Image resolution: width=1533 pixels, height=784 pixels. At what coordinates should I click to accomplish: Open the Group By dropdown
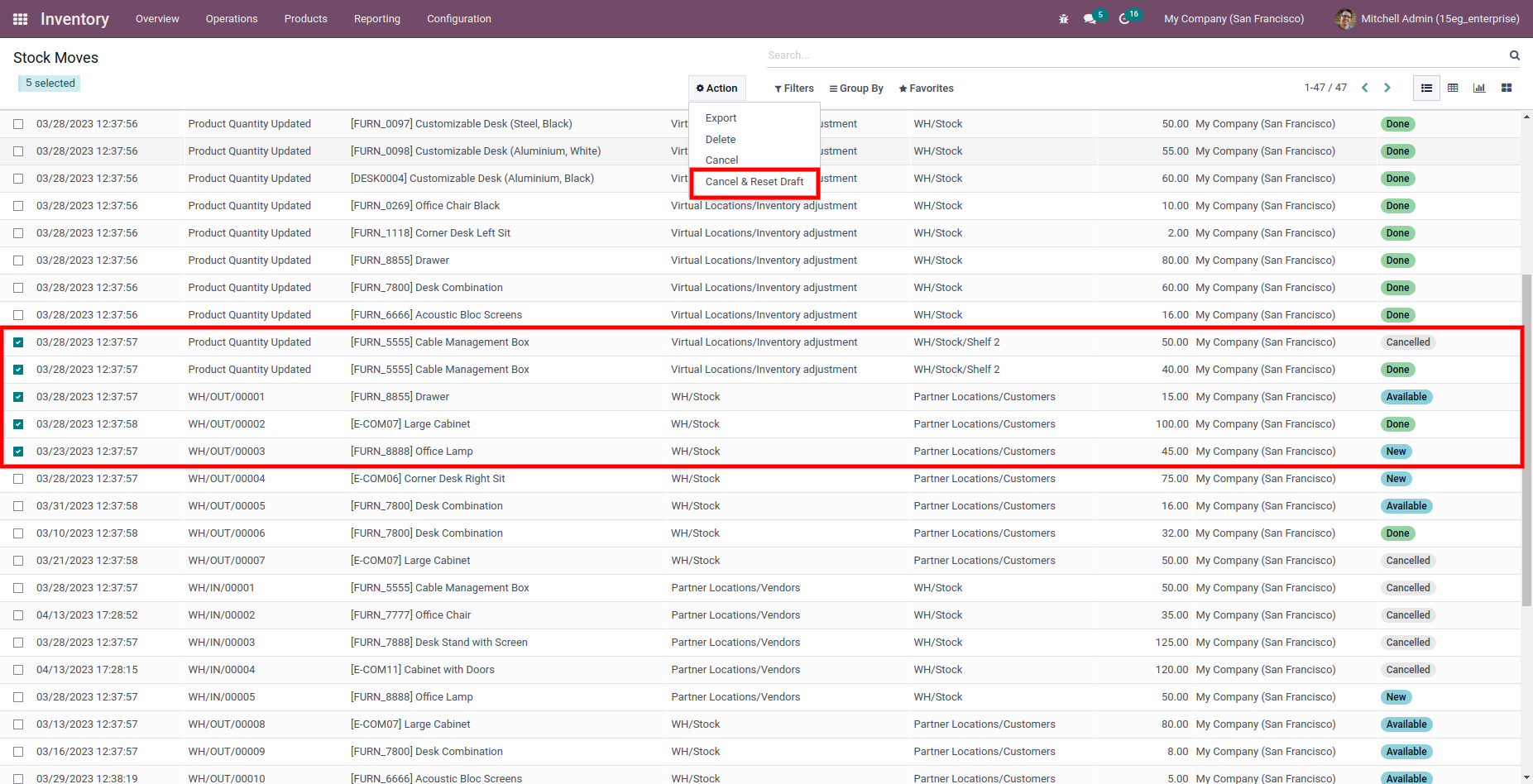(856, 88)
